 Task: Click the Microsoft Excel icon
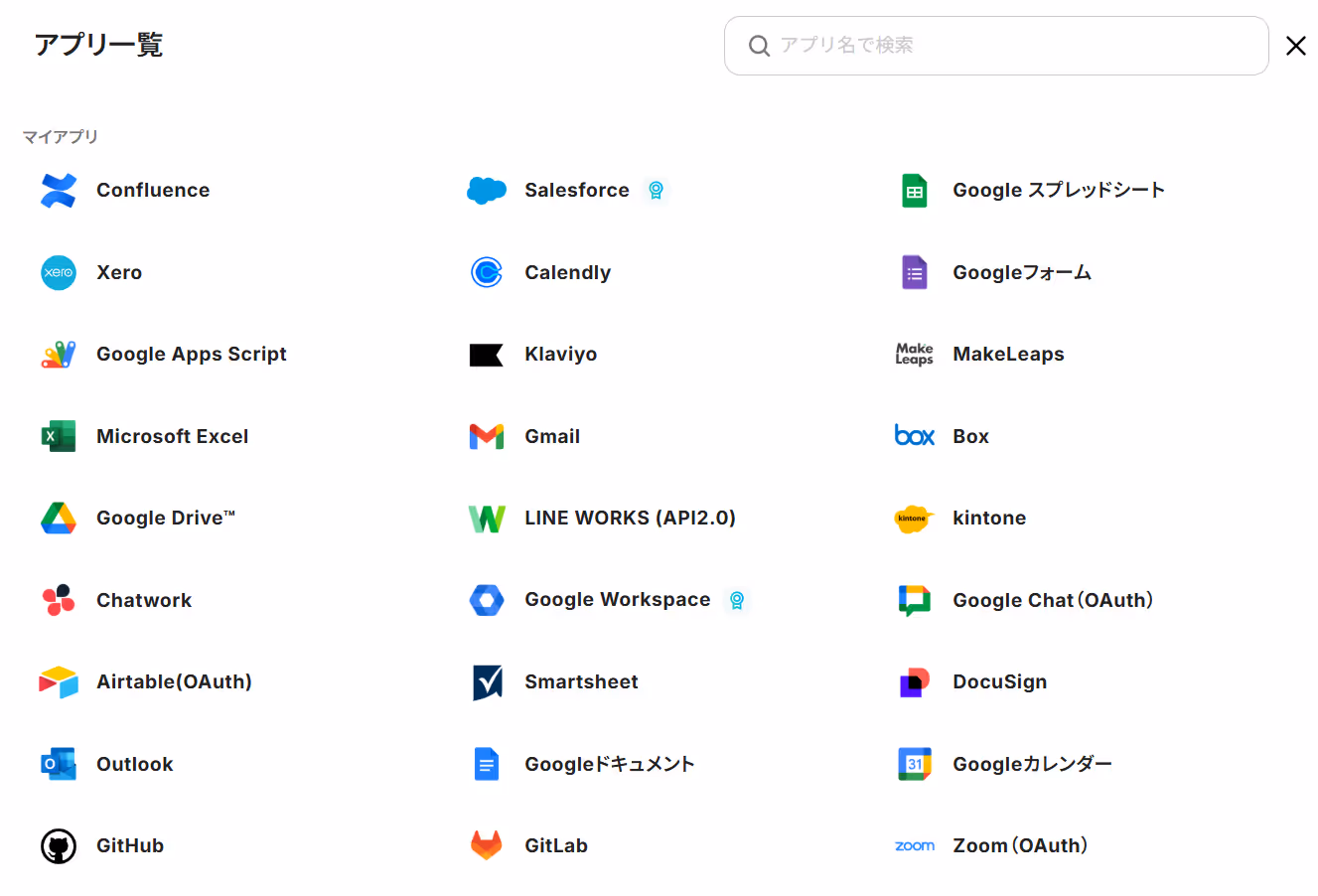59,436
